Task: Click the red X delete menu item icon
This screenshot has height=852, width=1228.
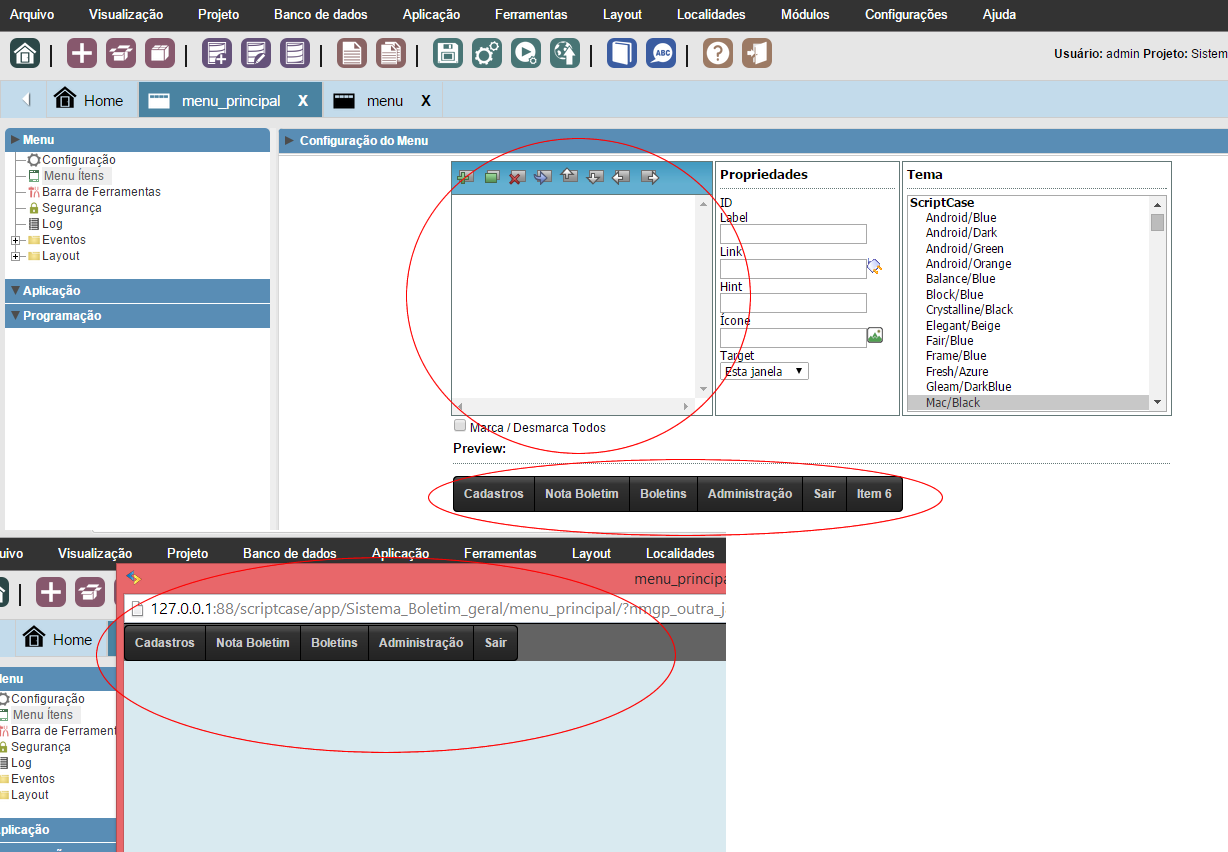Action: [516, 177]
